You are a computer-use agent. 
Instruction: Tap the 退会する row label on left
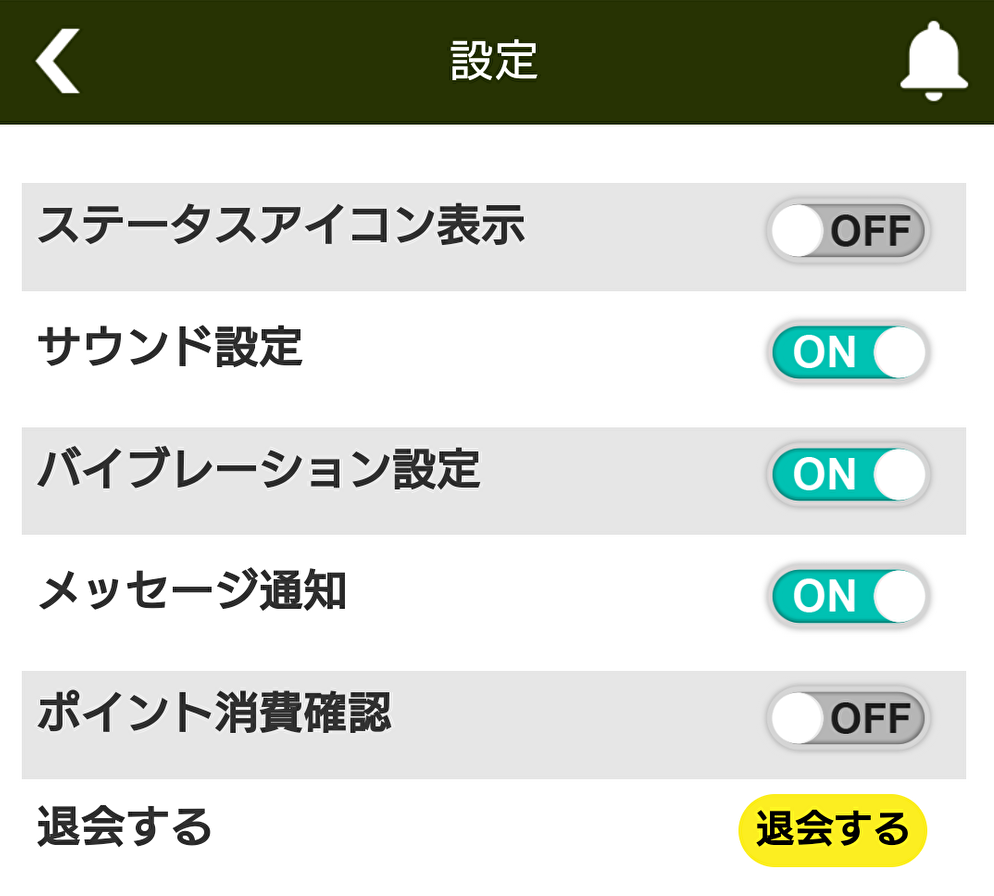124,826
